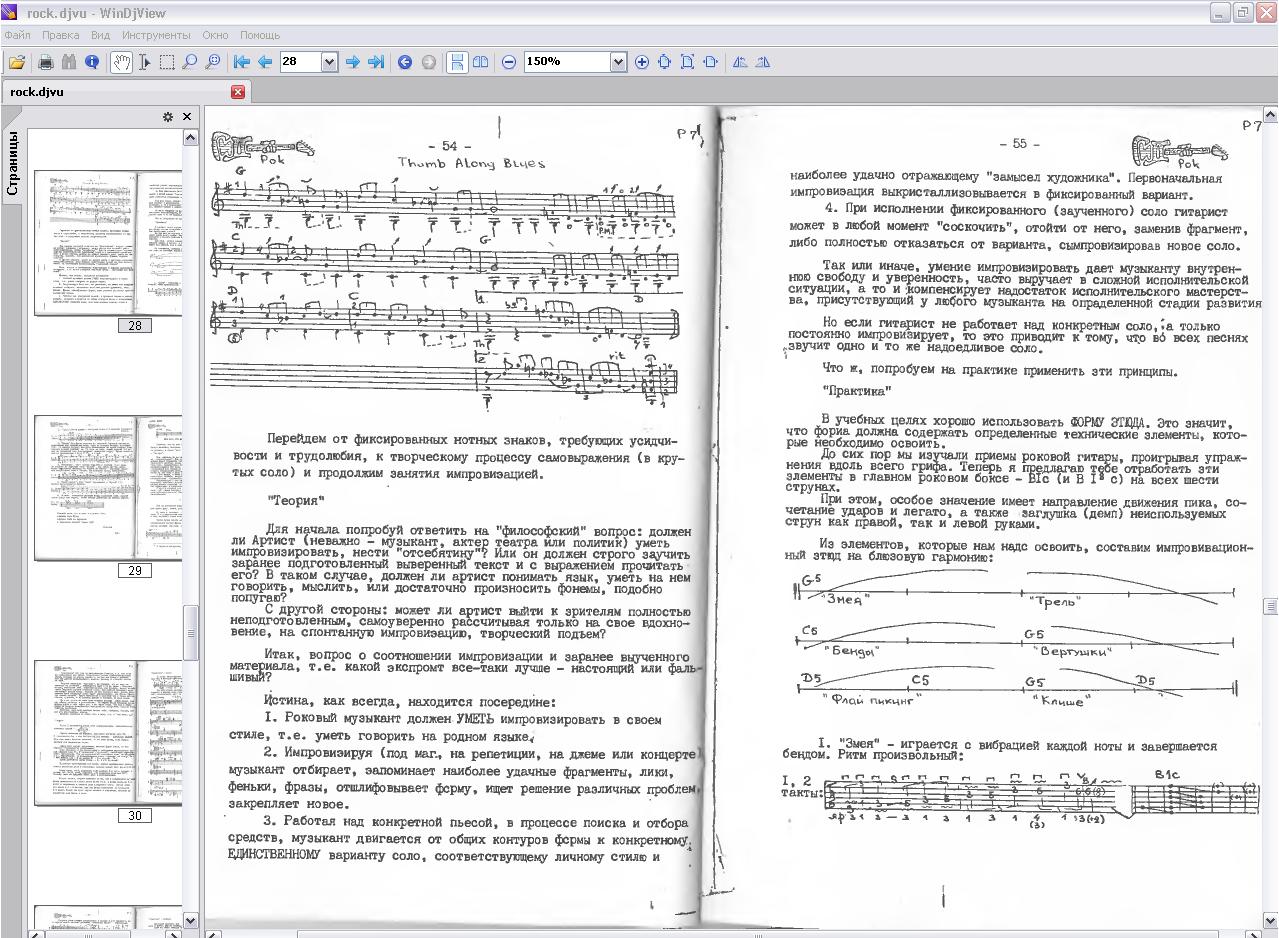Open the page number dropdown
The width and height of the screenshot is (1279, 938).
(329, 62)
